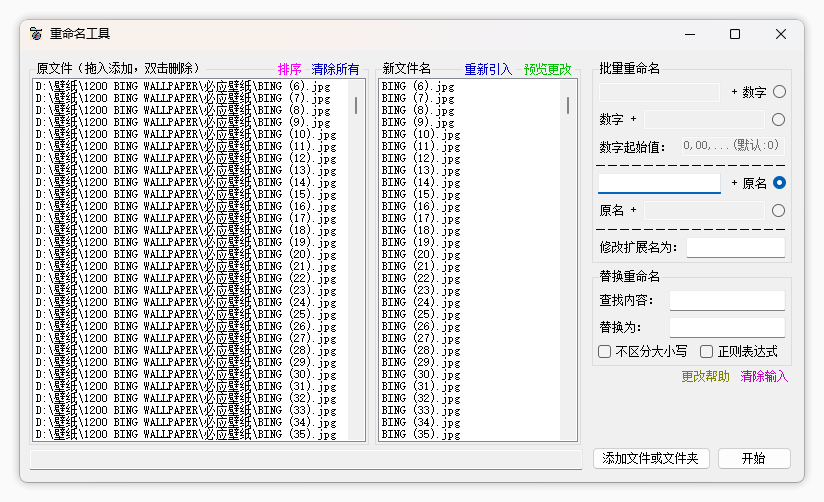This screenshot has height=502, width=824.
Task: Select the '原名 +' radio button
Action: (x=779, y=211)
